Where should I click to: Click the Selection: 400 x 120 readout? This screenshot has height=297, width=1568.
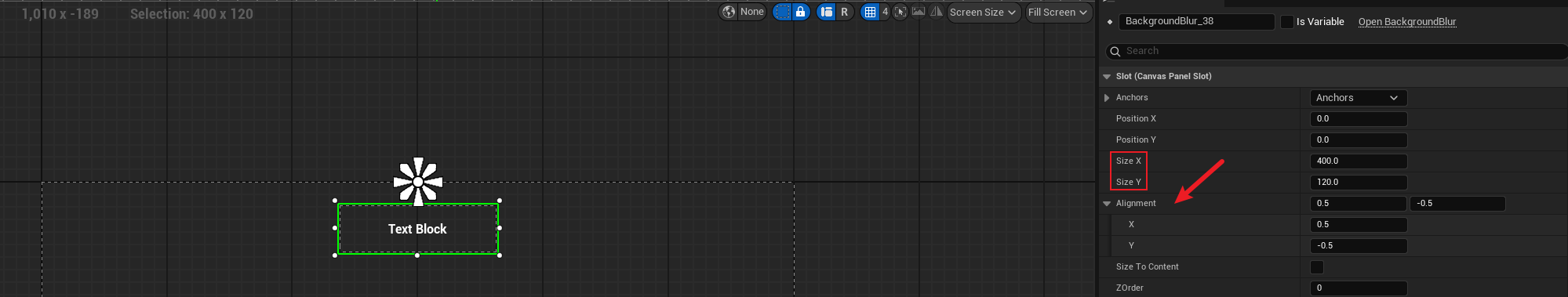191,14
